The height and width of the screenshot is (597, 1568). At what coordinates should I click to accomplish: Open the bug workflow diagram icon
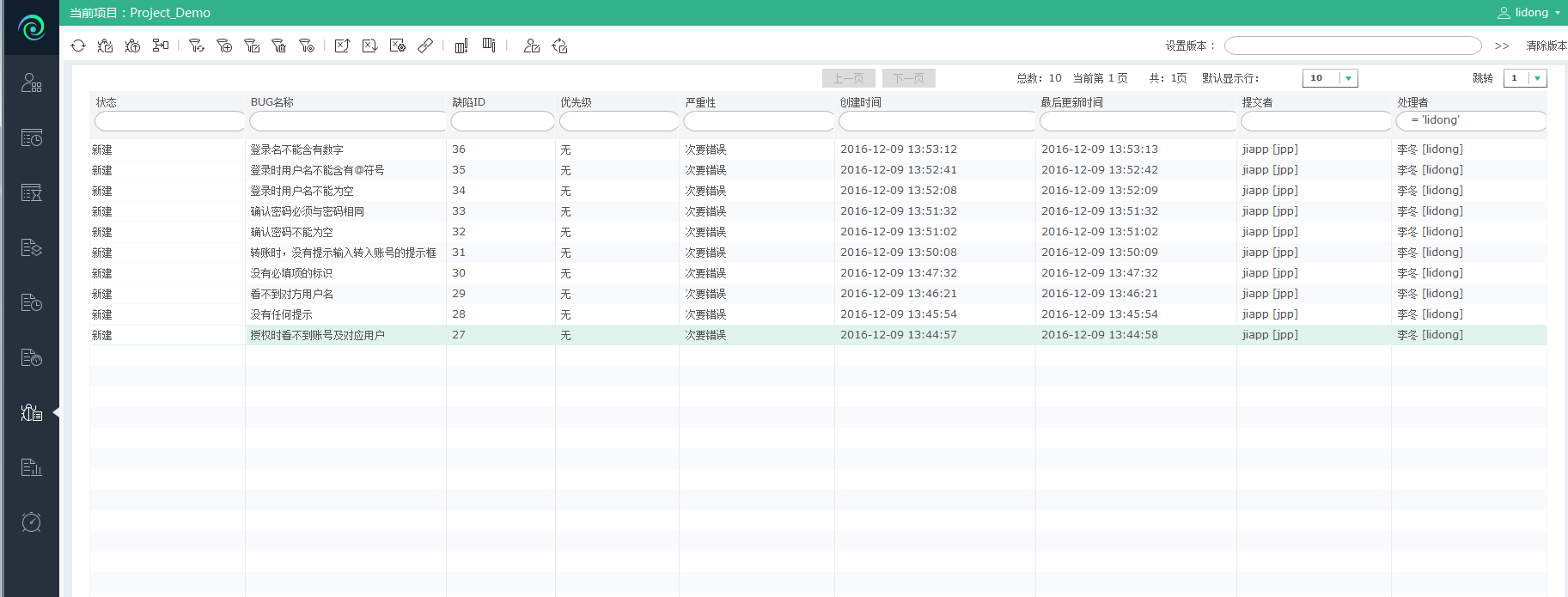pos(161,46)
